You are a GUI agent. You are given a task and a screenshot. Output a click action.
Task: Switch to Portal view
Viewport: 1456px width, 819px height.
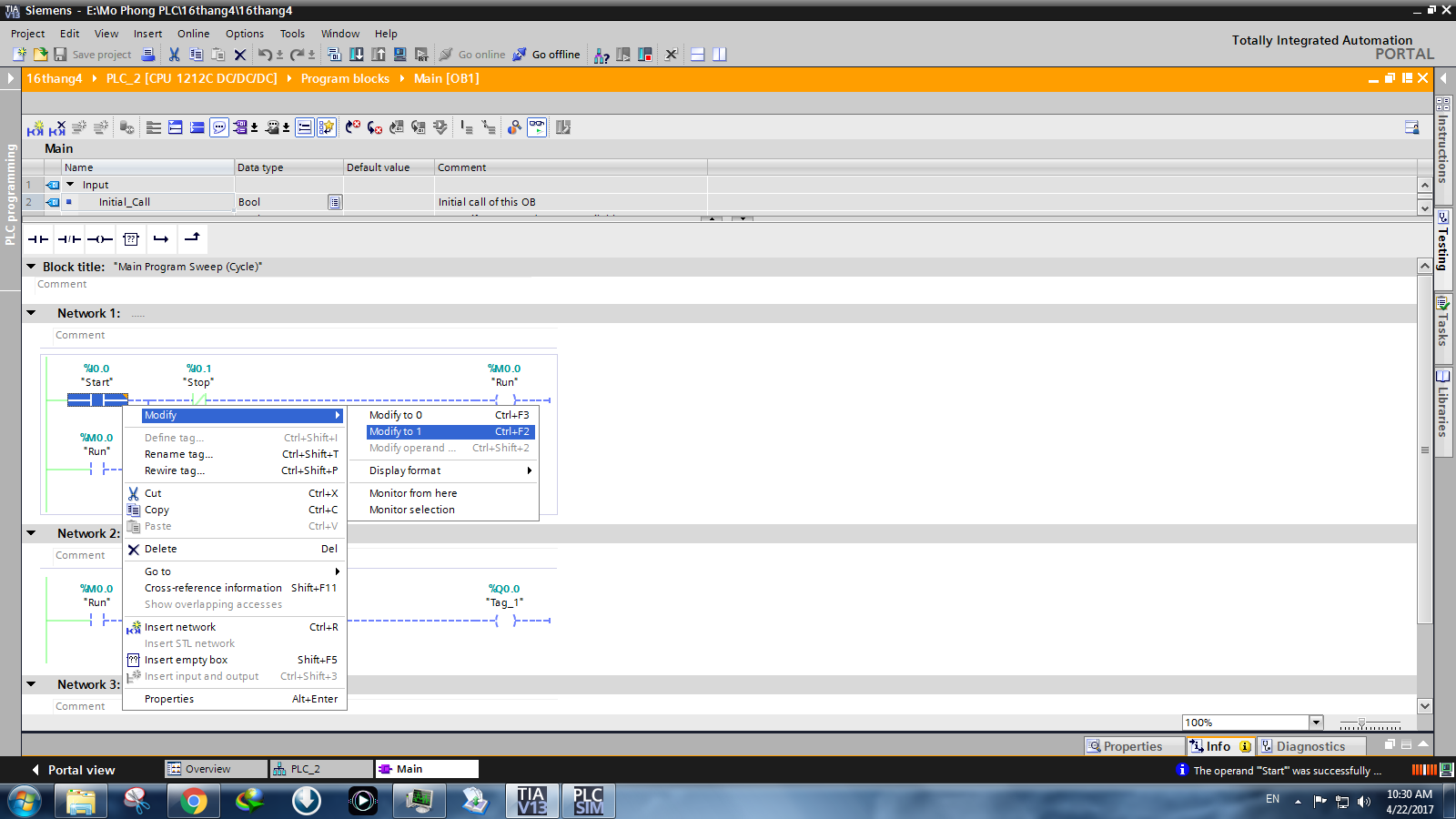73,770
